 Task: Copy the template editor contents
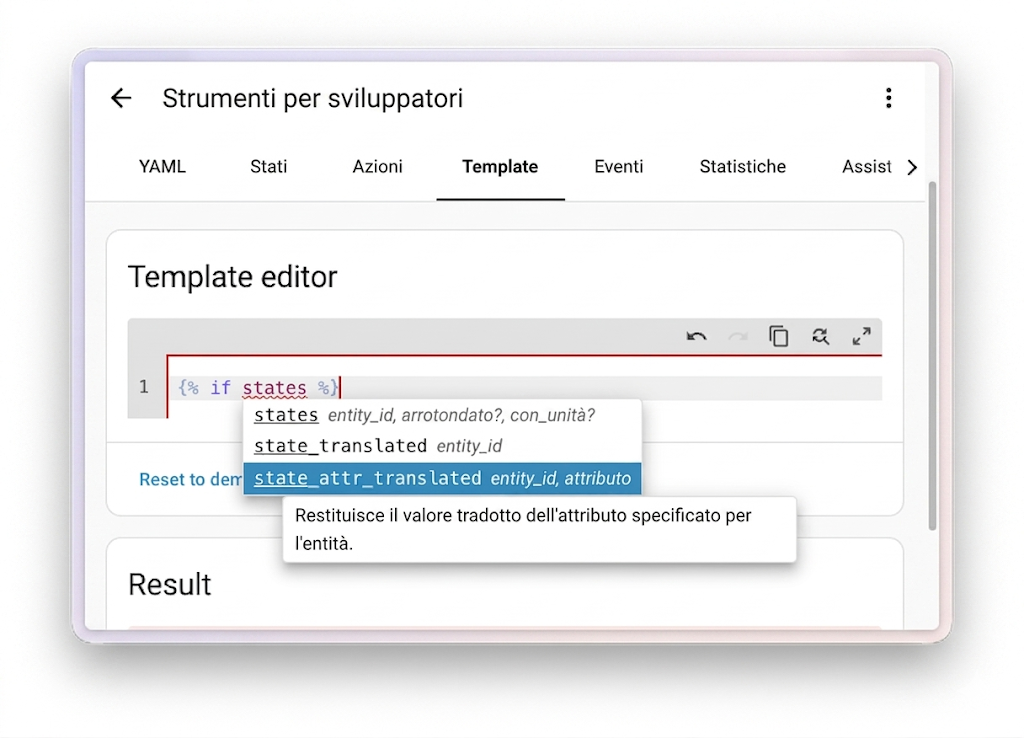(778, 336)
